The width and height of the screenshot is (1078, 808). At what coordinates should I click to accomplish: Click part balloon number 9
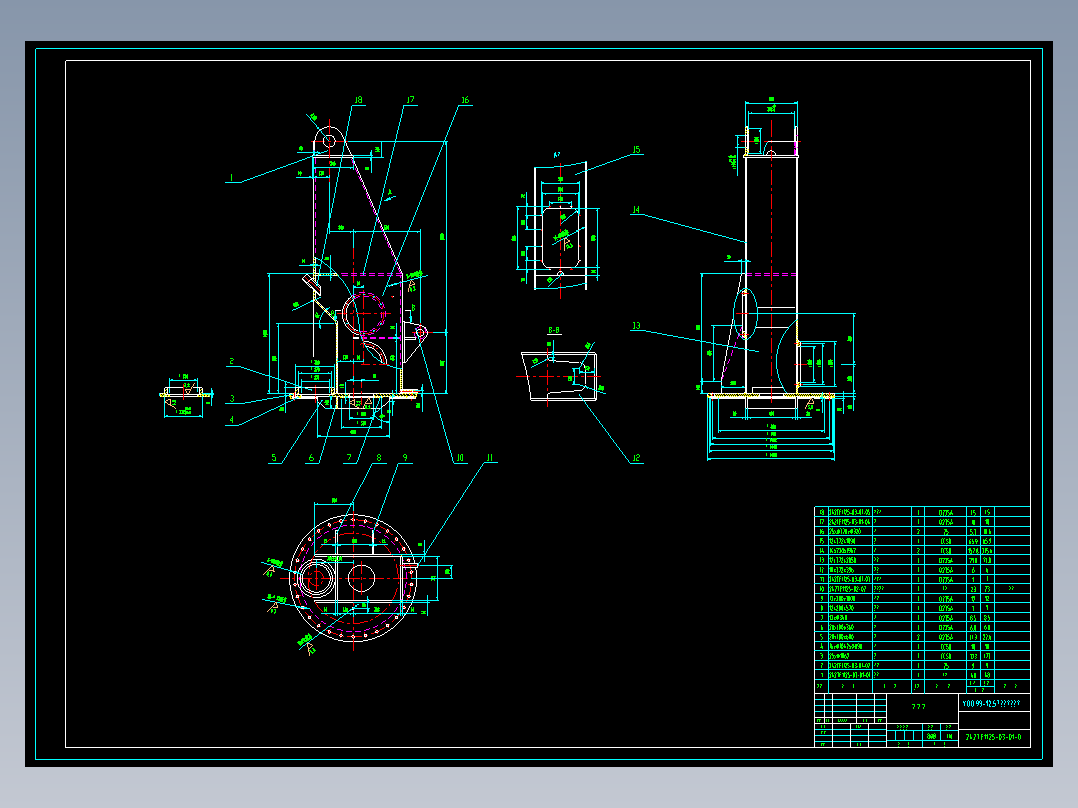[405, 458]
